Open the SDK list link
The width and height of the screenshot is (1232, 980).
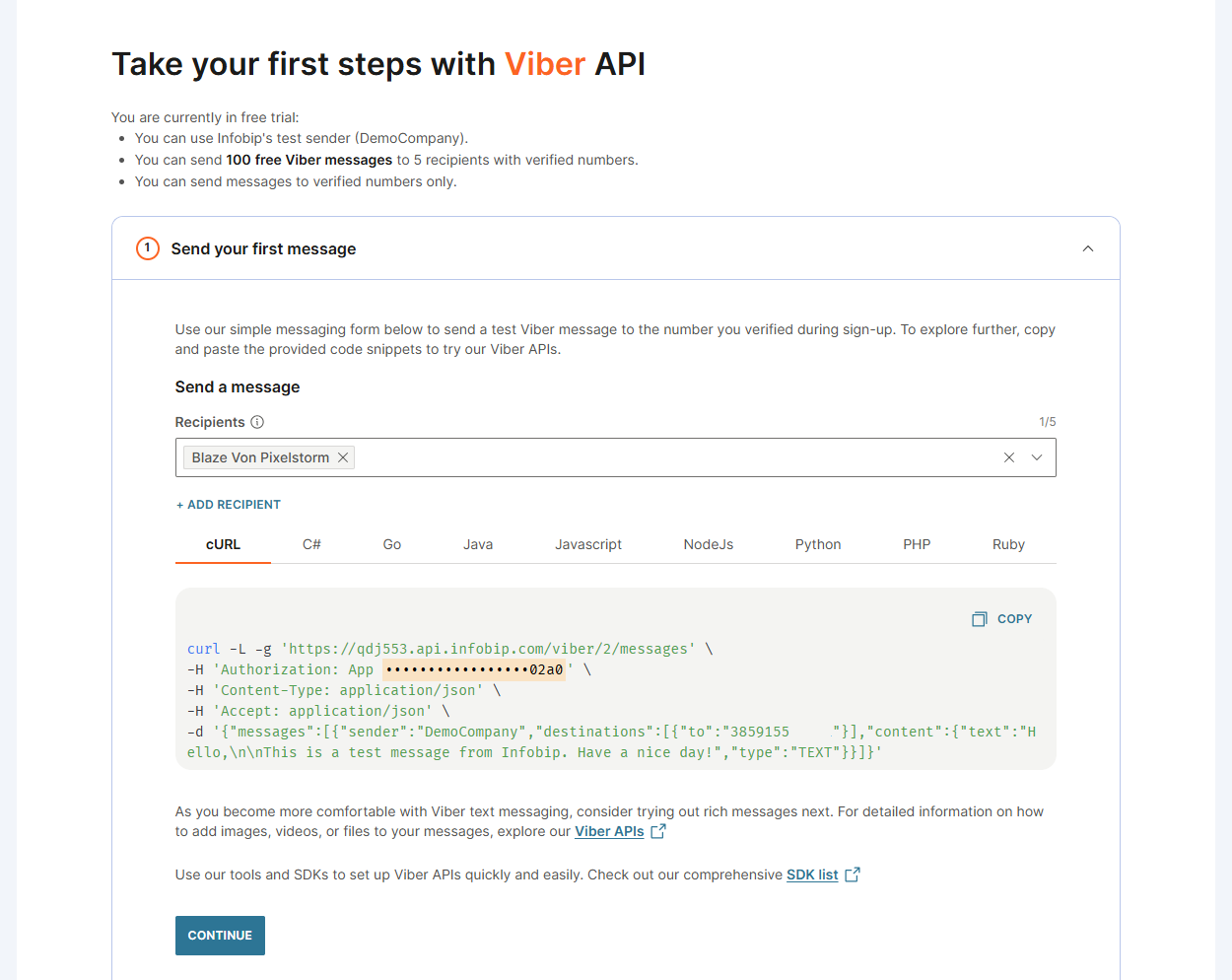click(812, 875)
